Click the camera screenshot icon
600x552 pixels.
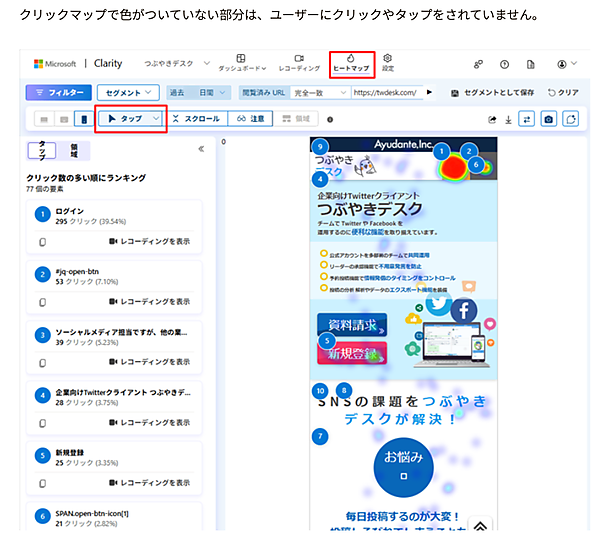coord(548,119)
